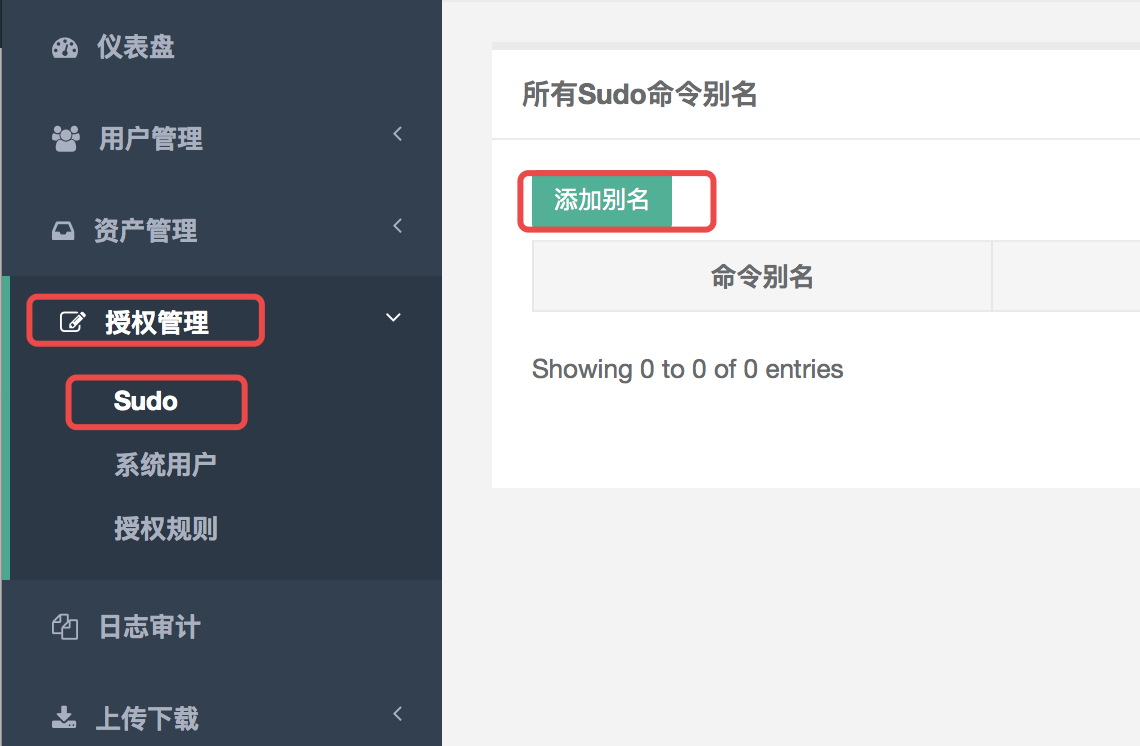Screen dimensions: 1140x746
Task: Collapse the 授权管理 down chevron
Action: coord(394,318)
